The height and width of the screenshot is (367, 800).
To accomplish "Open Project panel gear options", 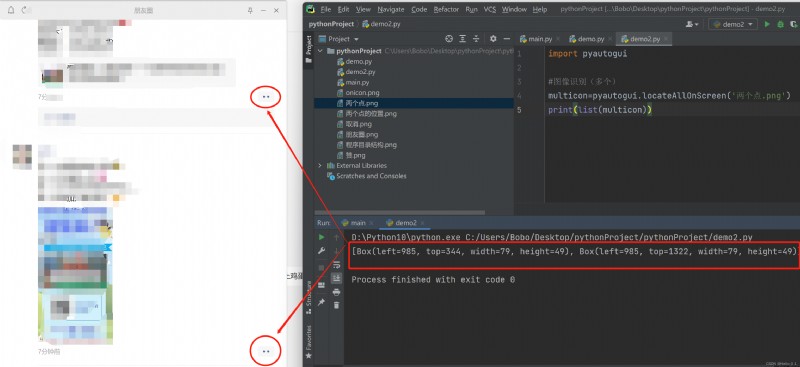I will click(x=493, y=39).
